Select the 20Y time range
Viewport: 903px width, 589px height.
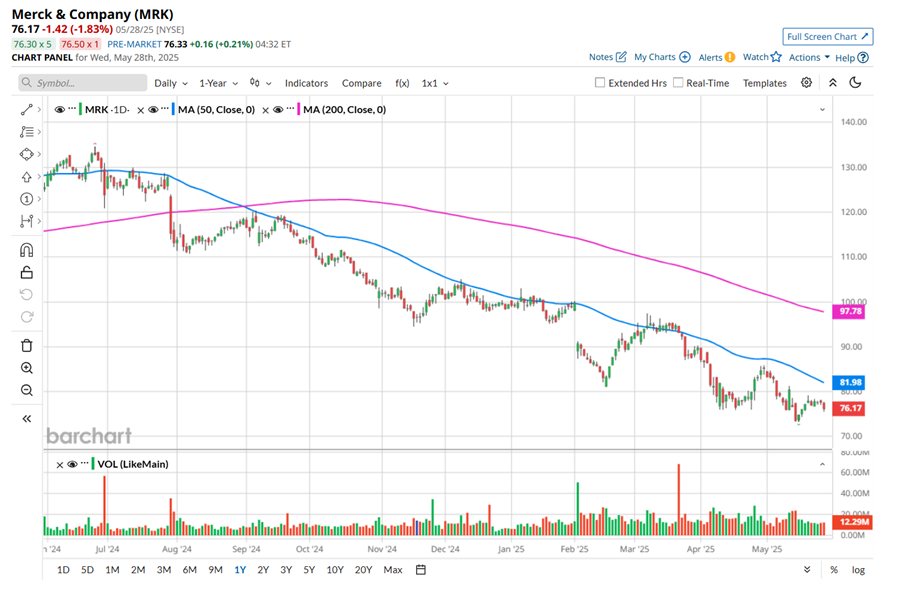click(x=363, y=569)
